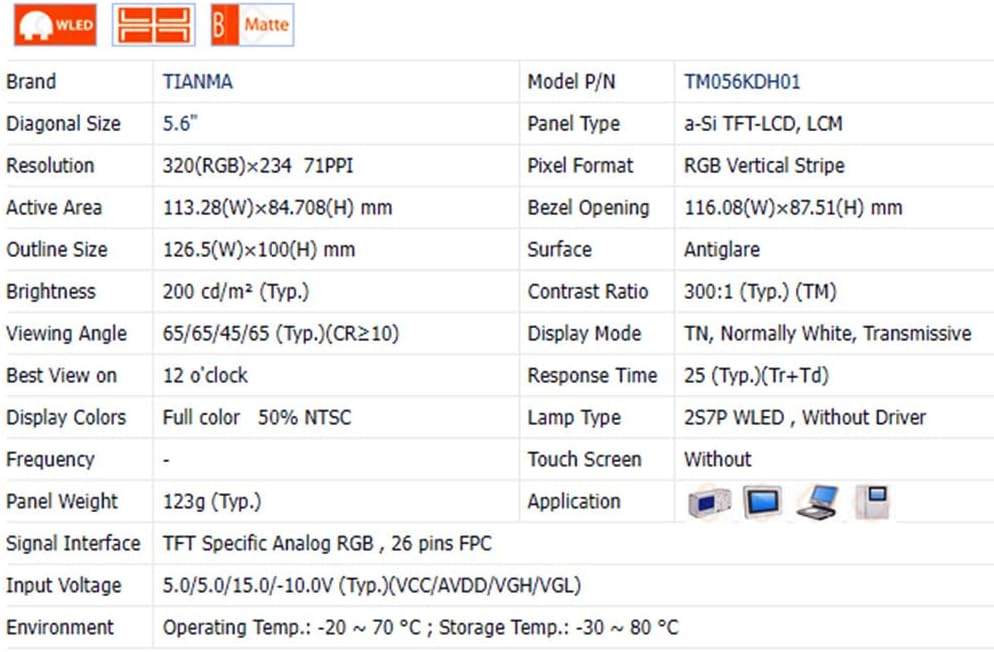Select the RGB Vertical Stripe pixel format
The image size is (994, 652).
[764, 165]
